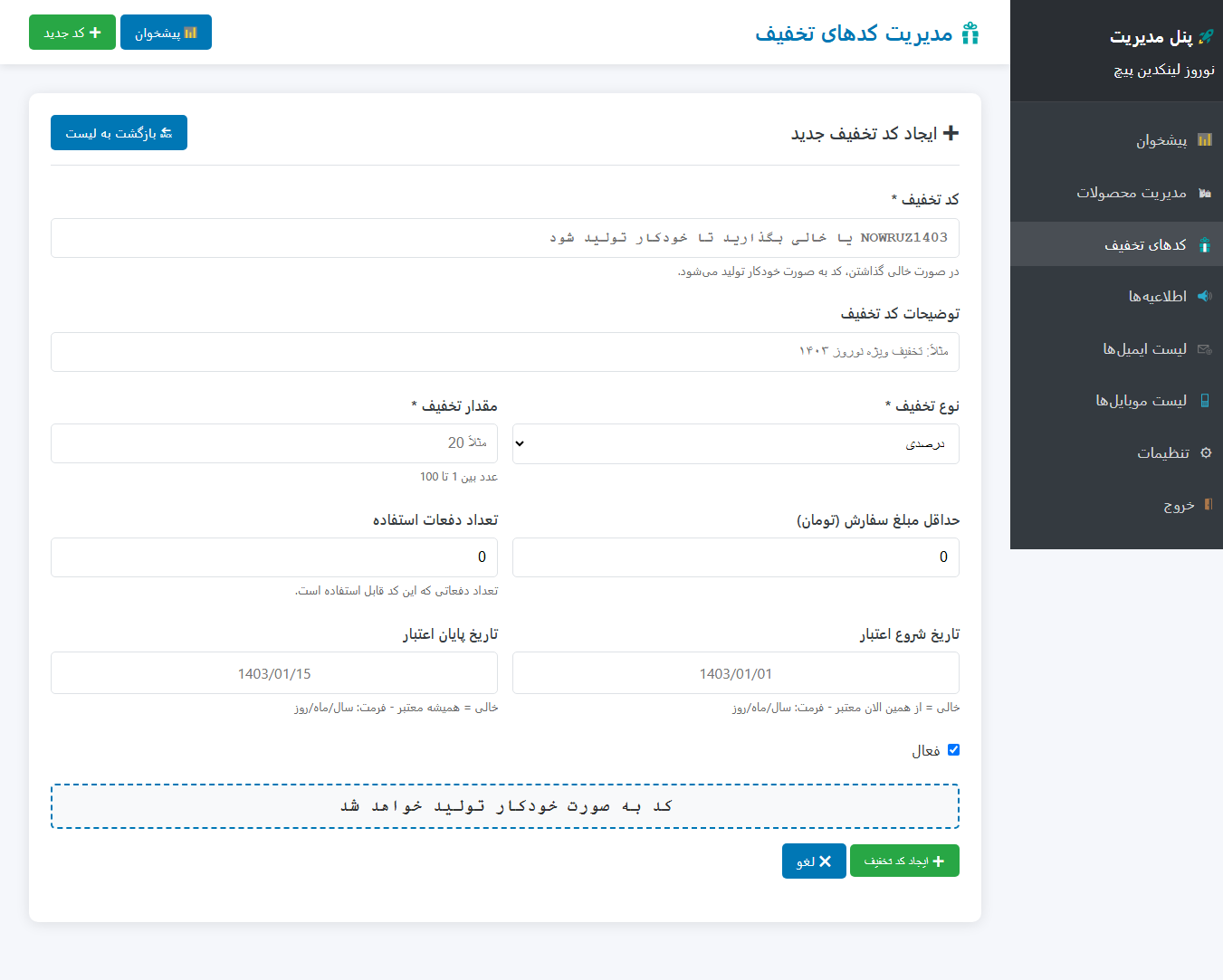Click the megaphone icon for اطلاعیه‌ها
Screen dimensions: 1223x980
(1204, 296)
